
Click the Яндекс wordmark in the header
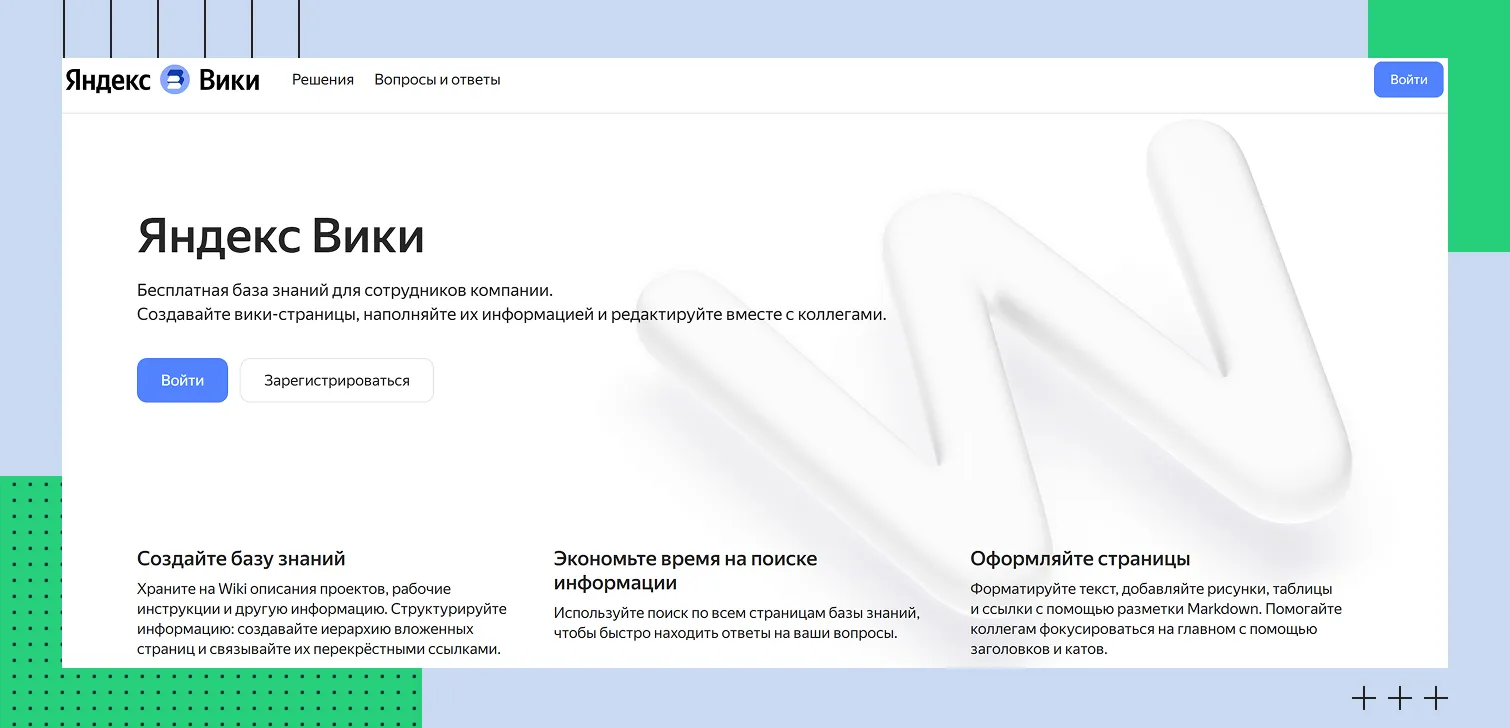pos(108,80)
